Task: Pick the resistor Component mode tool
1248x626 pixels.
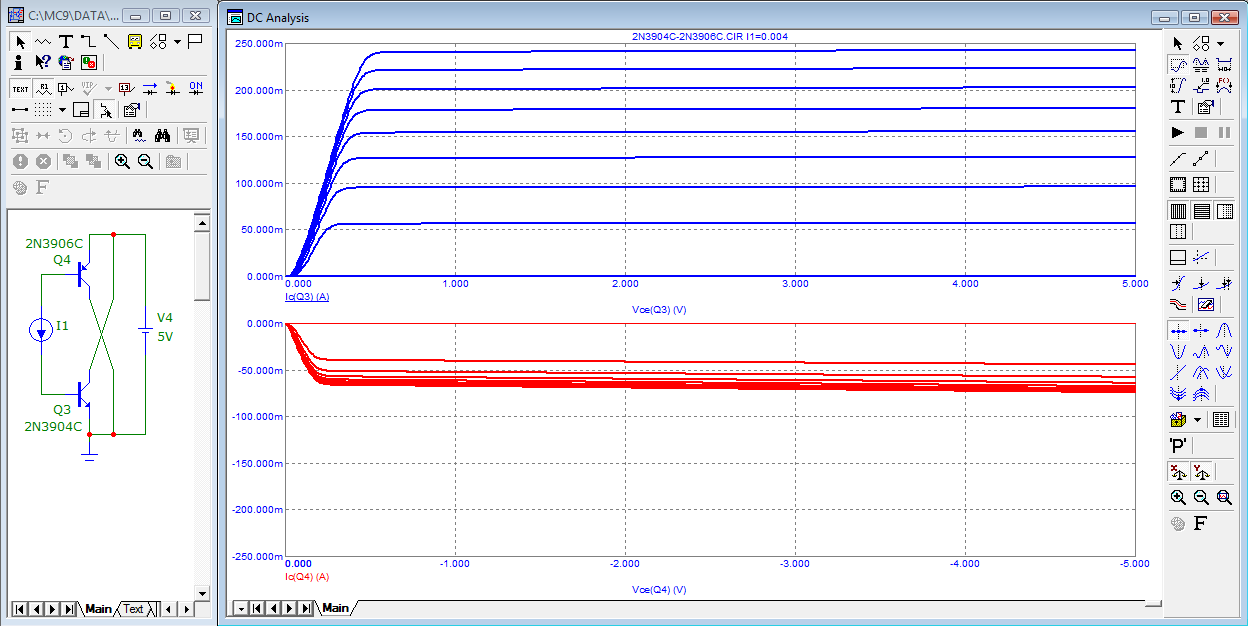Action: pos(42,41)
